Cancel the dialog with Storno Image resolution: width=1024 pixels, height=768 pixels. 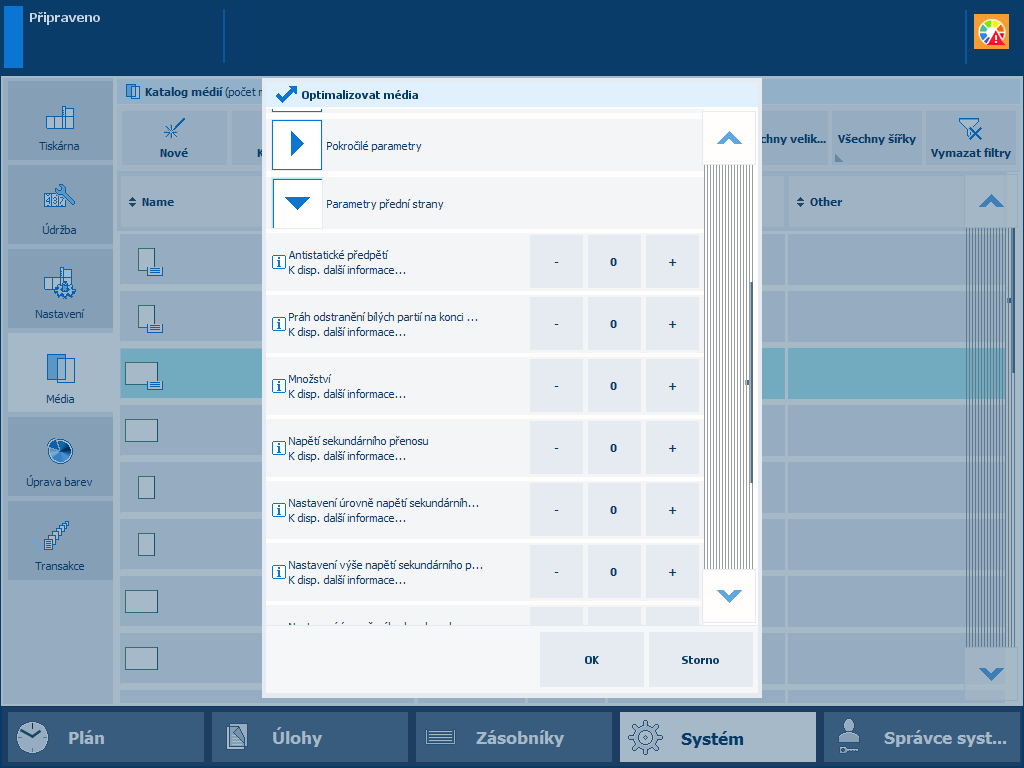(x=701, y=660)
